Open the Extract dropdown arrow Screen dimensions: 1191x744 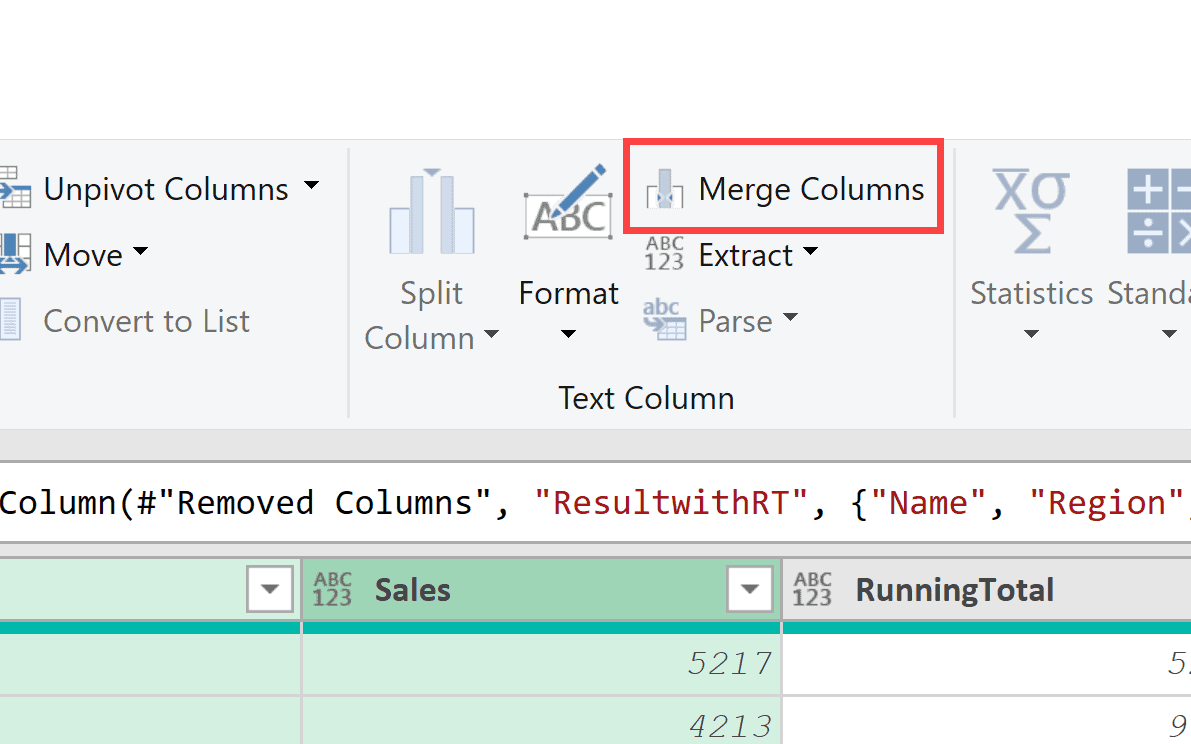coord(810,251)
